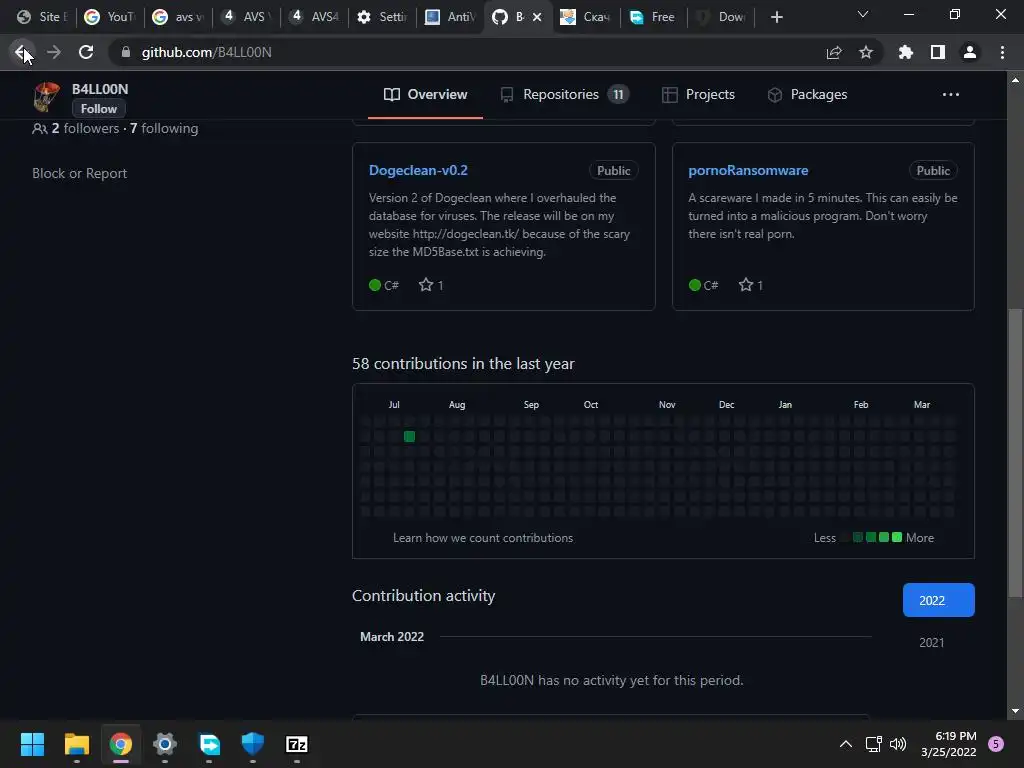Click the brightest green legend swatch
Image resolution: width=1024 pixels, height=768 pixels.
(x=897, y=537)
